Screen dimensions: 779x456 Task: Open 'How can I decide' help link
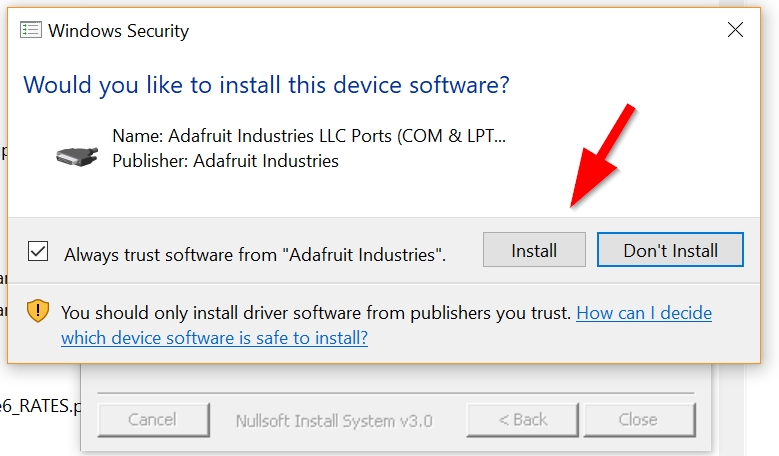tap(644, 312)
